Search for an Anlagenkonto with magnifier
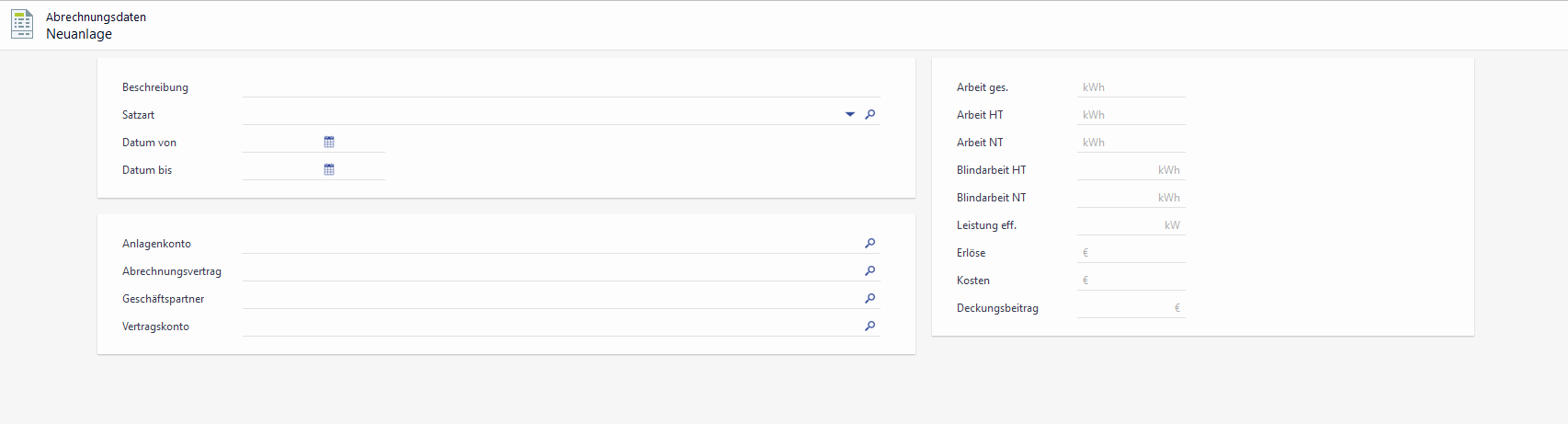This screenshot has height=424, width=1568. tap(869, 244)
